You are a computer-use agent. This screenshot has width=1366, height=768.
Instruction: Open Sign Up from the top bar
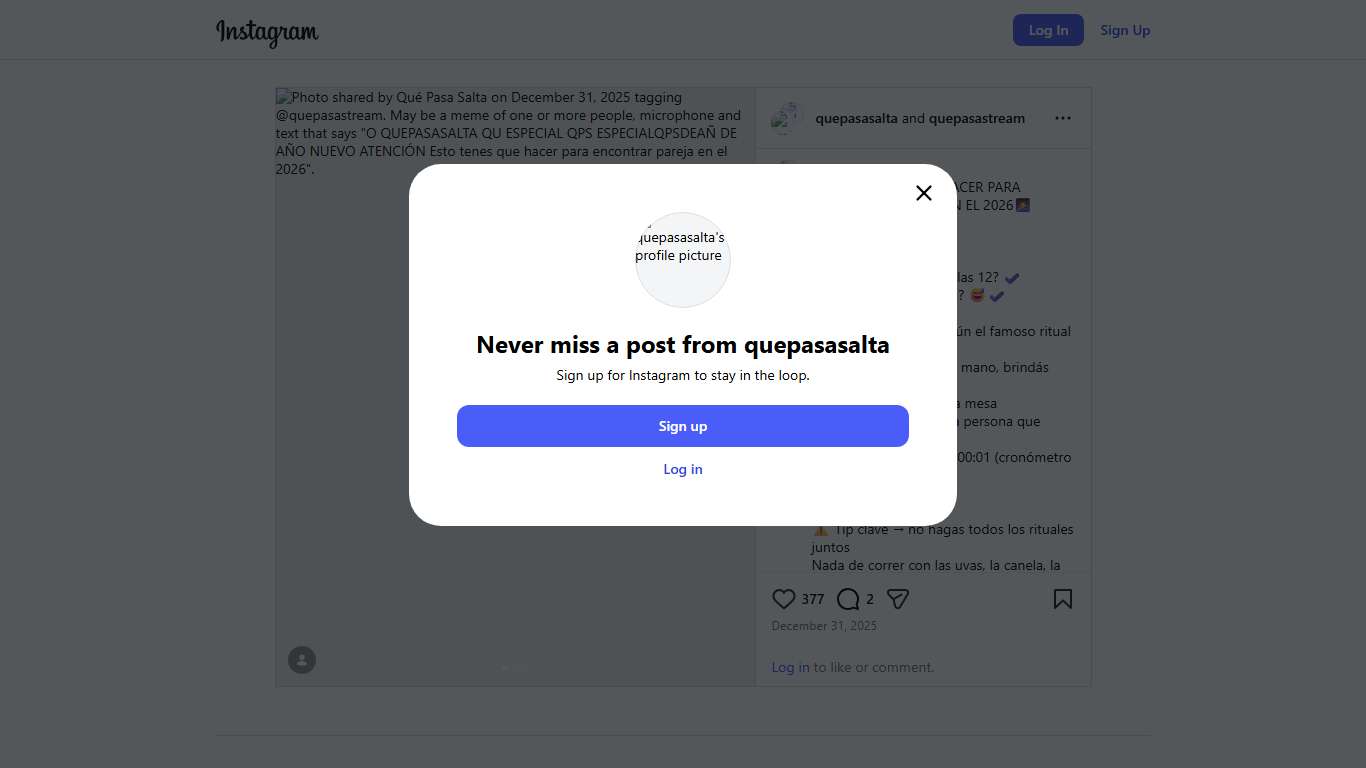[x=1125, y=30]
